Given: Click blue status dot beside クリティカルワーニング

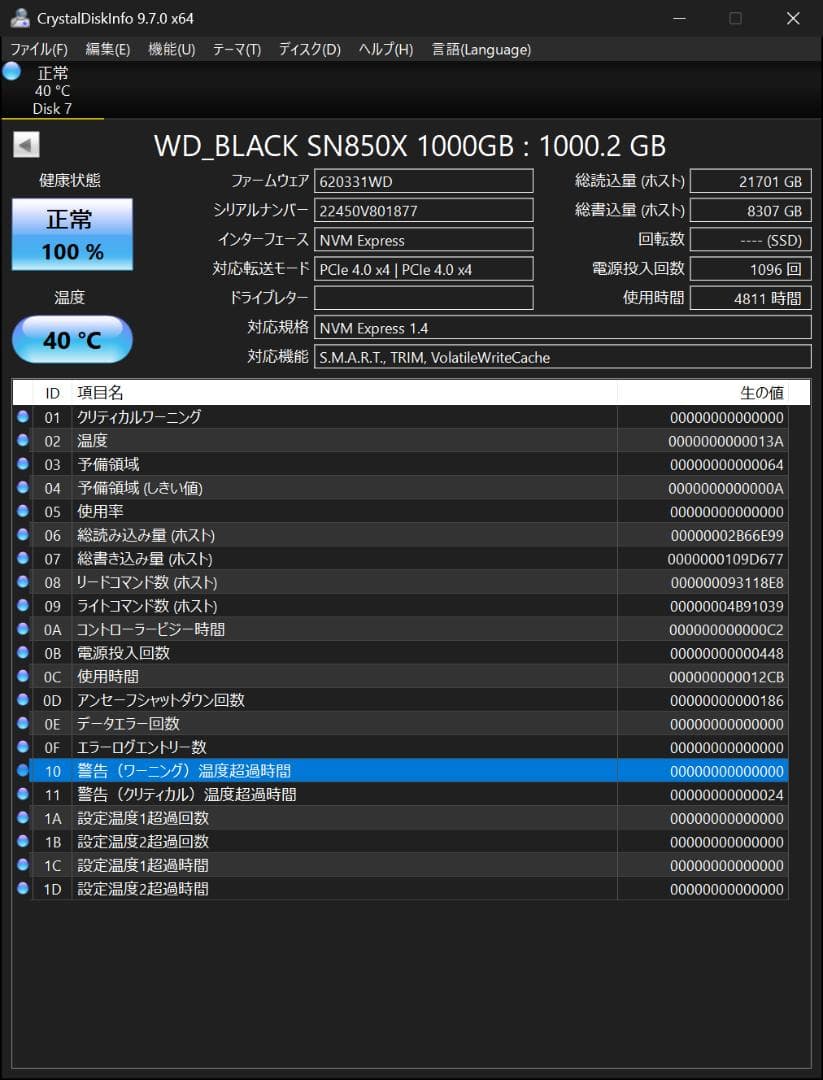Looking at the screenshot, I should [22, 417].
